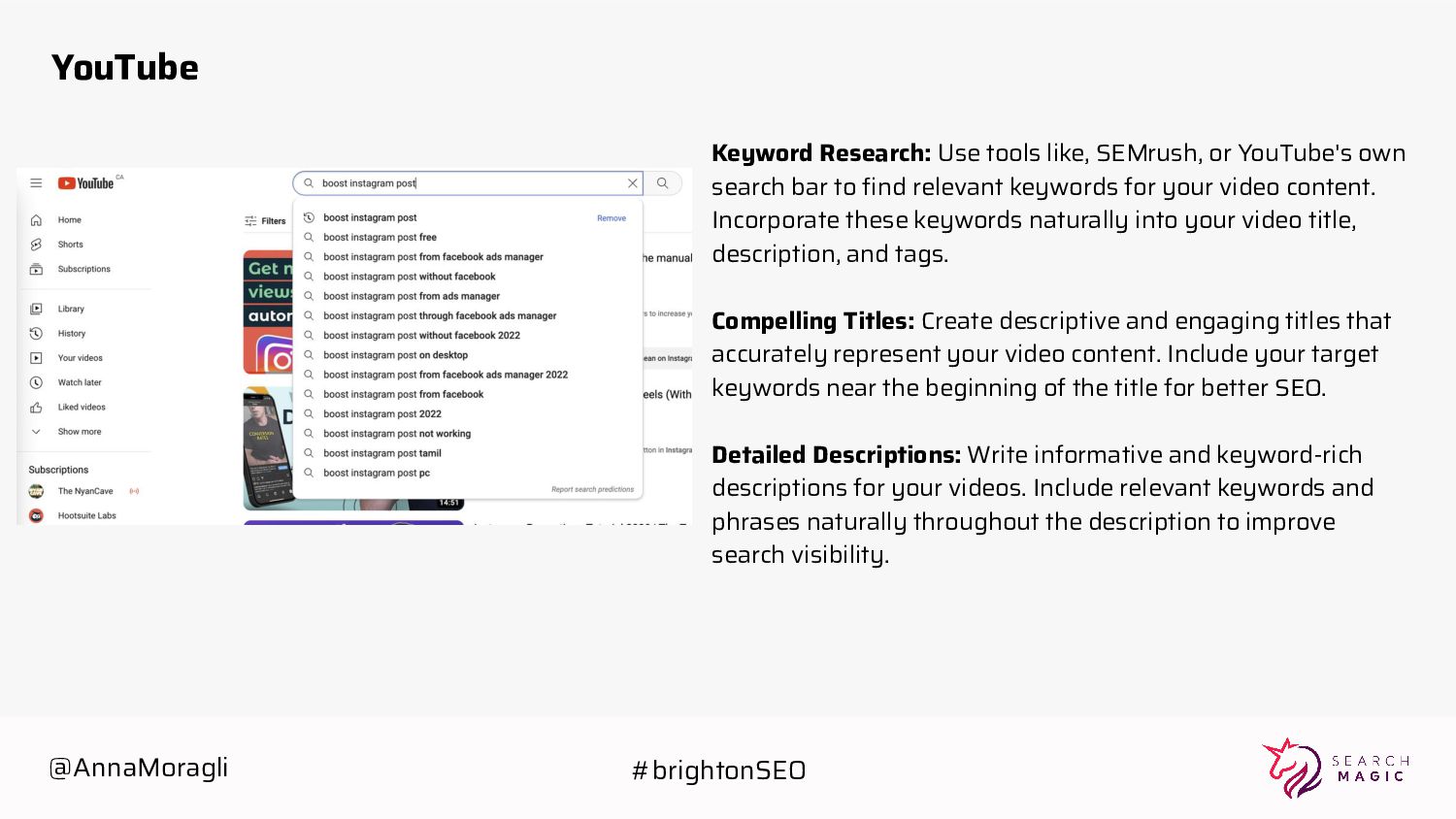Click the 'Liked videos' label

[x=82, y=408]
